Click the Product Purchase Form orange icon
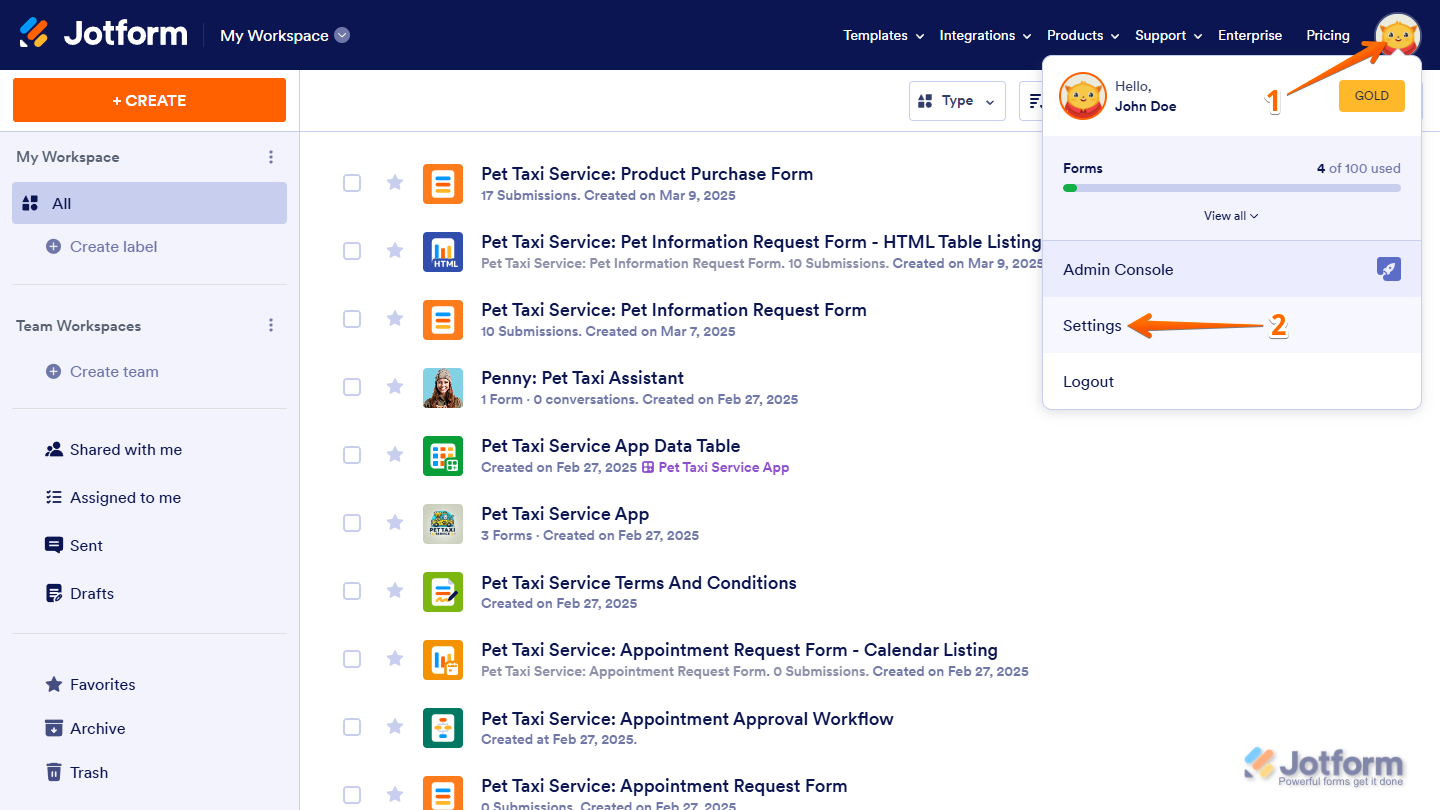Screen dimensions: 1440x810 [x=443, y=184]
